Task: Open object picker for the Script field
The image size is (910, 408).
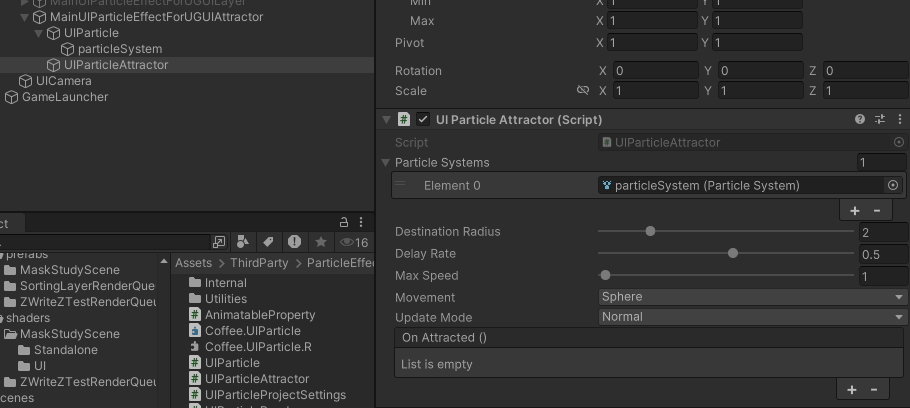Action: click(x=898, y=142)
